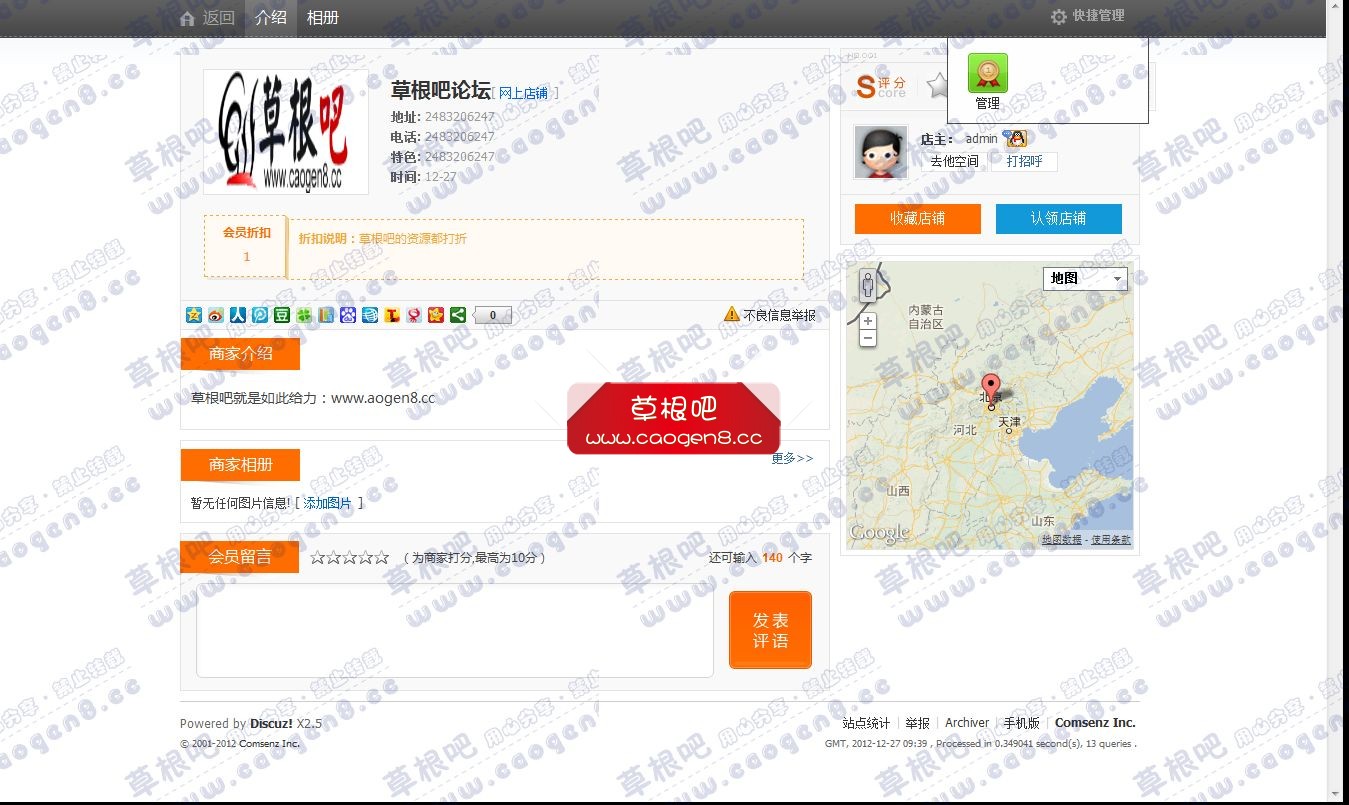Screen dimensions: 1349x805
Task: Share to Qzone via yellow star icon
Action: coord(194,315)
